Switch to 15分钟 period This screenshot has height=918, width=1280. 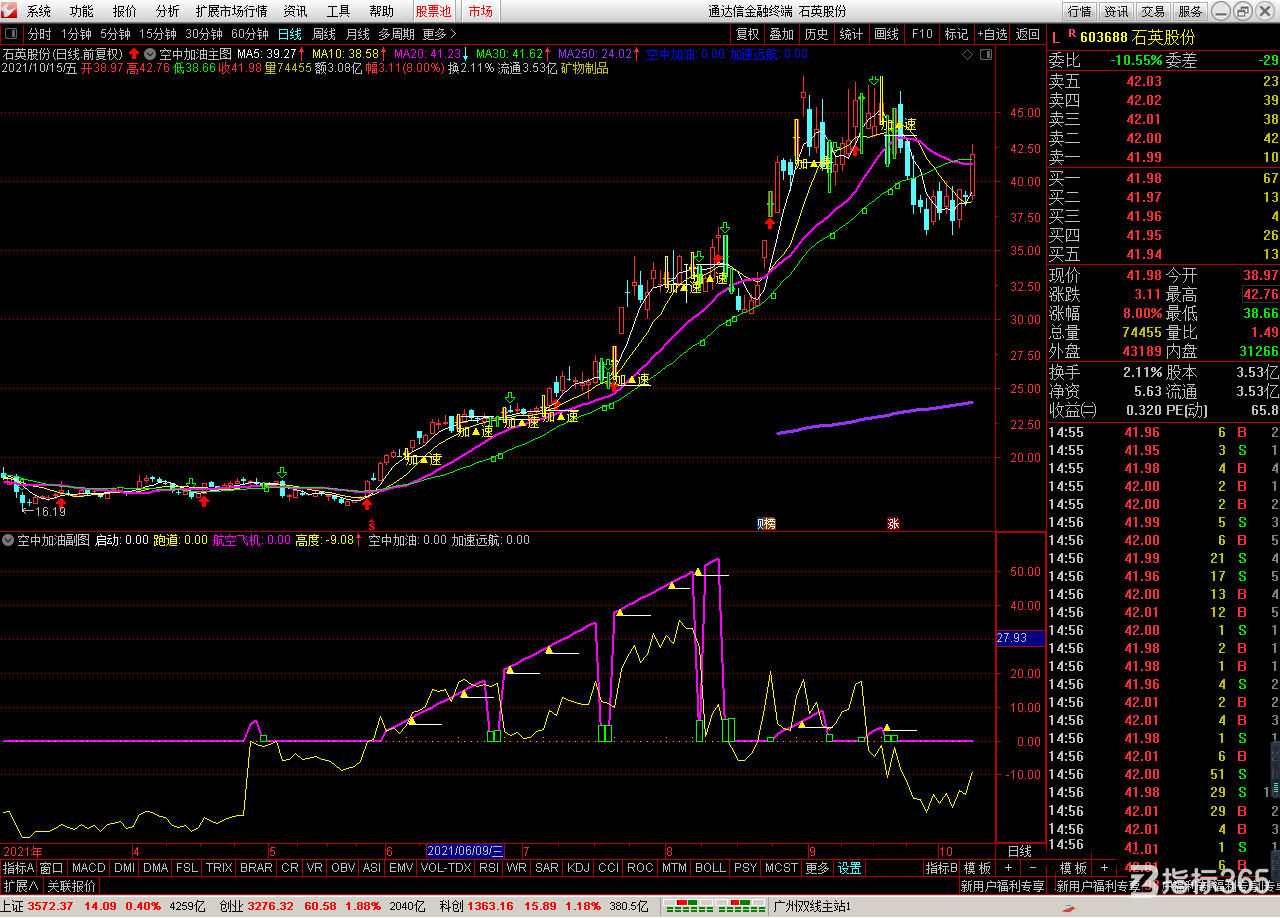[158, 34]
